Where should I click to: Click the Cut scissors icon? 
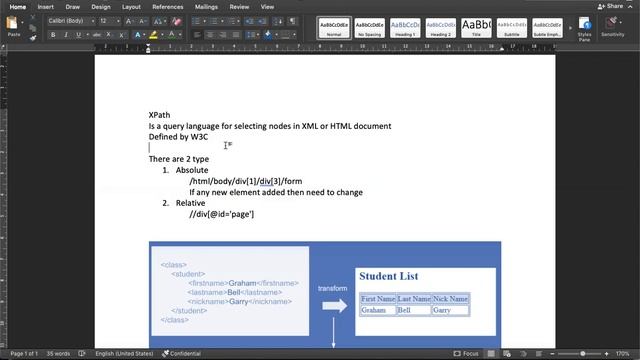[33, 18]
